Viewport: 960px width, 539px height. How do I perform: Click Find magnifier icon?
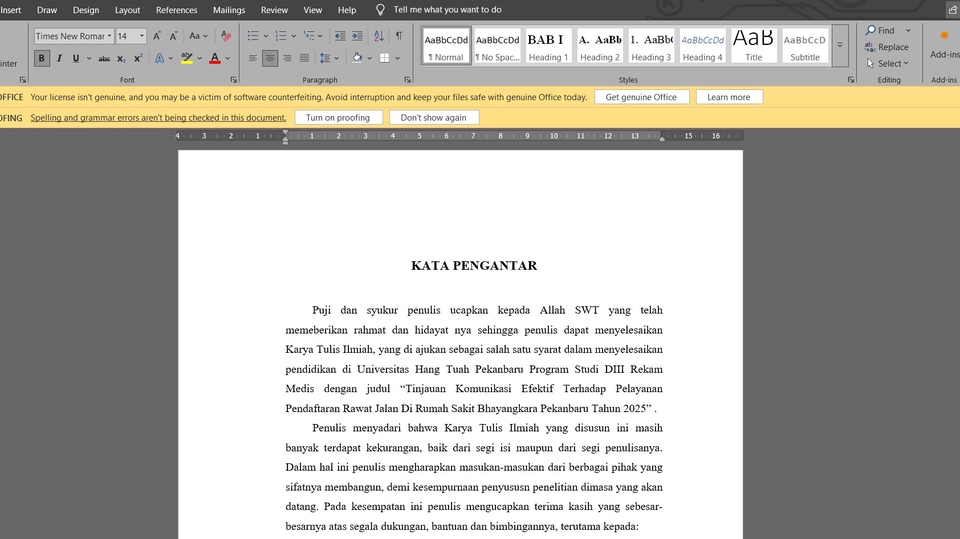click(x=871, y=30)
